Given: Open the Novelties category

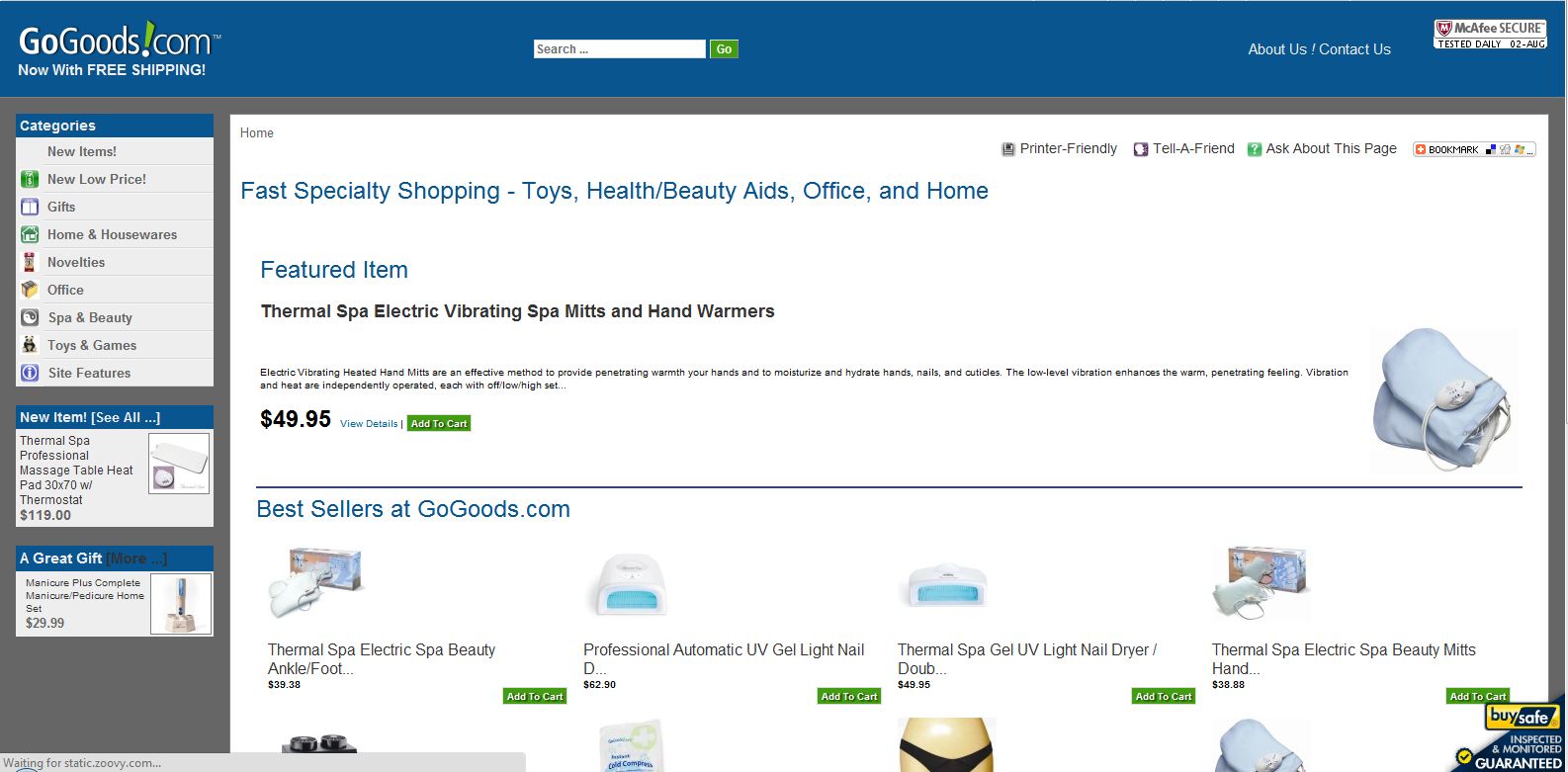Looking at the screenshot, I should (76, 262).
